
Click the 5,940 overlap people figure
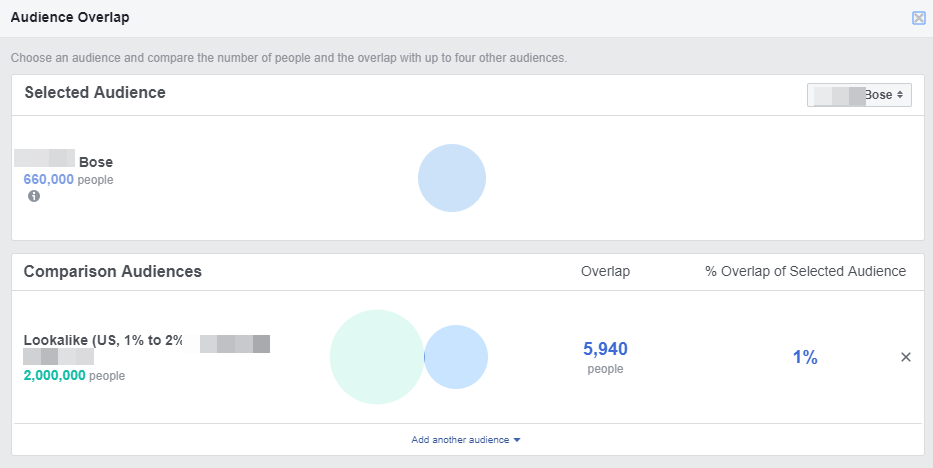click(605, 349)
